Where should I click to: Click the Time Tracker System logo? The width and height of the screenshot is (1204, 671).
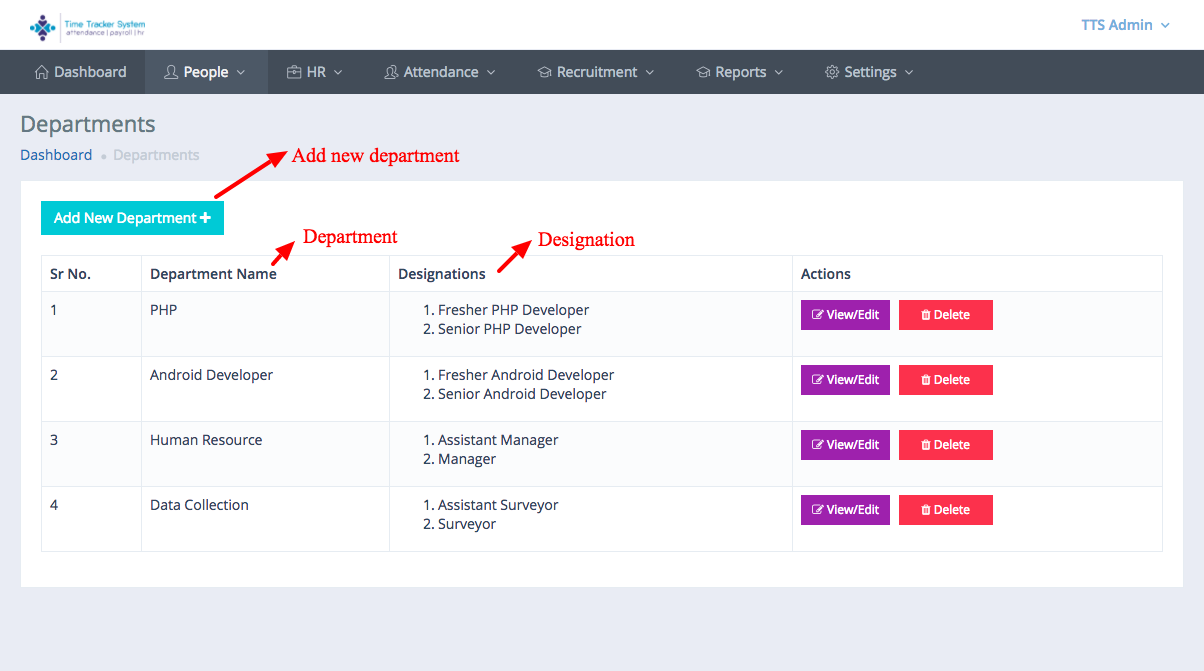coord(87,27)
